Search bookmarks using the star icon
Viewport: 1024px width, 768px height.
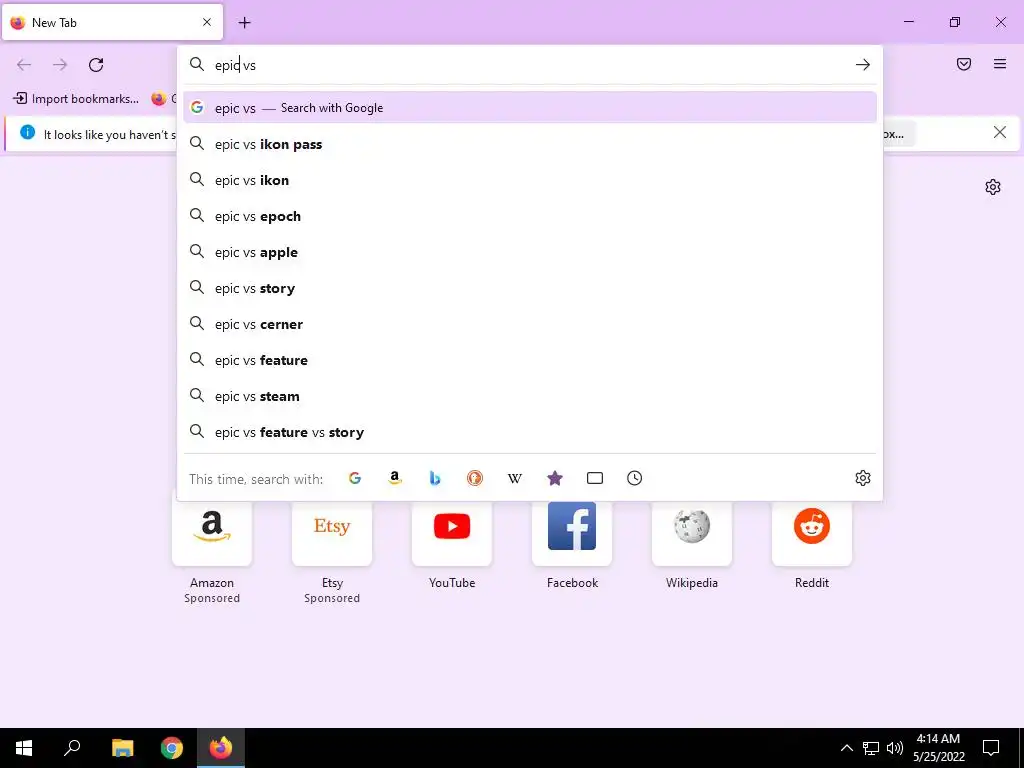click(x=554, y=478)
